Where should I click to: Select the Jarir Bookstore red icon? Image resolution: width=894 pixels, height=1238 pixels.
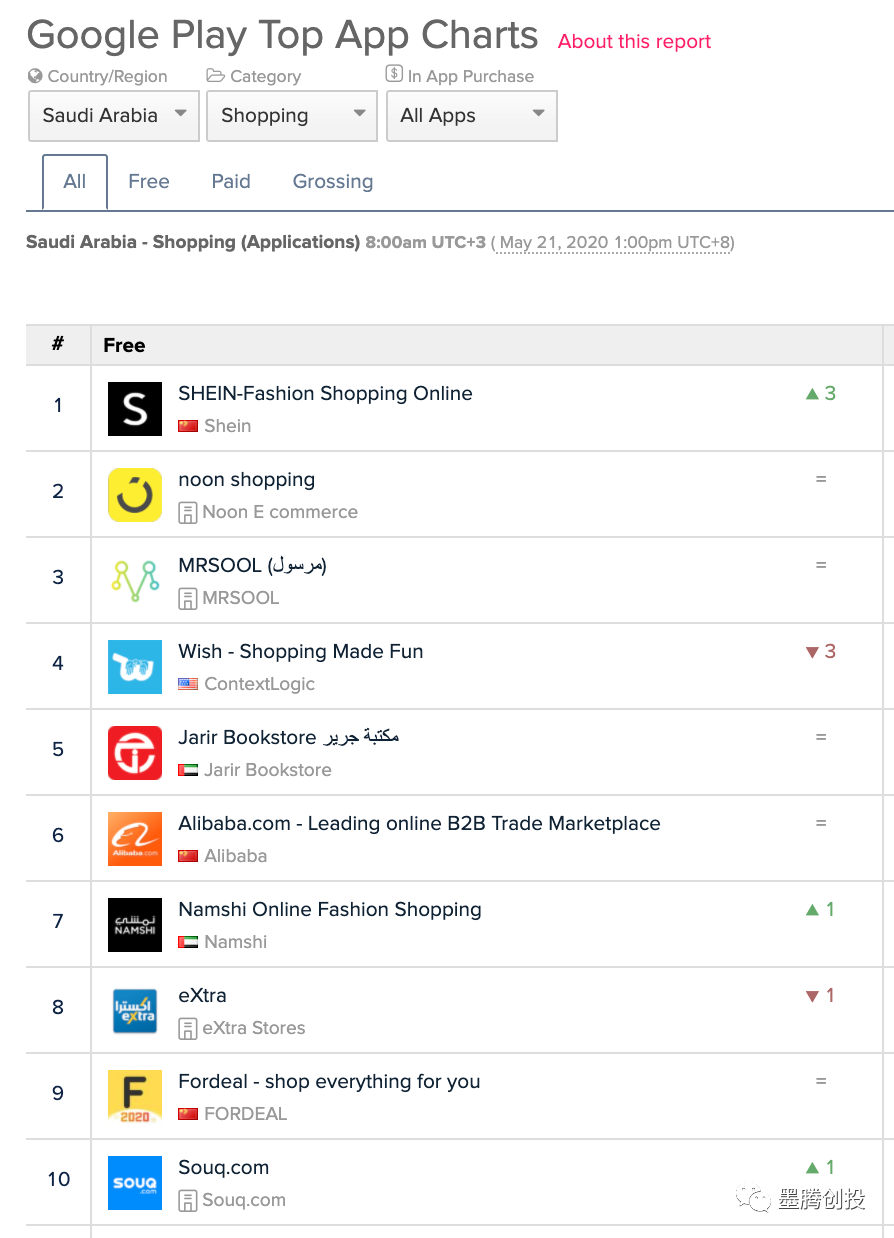click(135, 753)
